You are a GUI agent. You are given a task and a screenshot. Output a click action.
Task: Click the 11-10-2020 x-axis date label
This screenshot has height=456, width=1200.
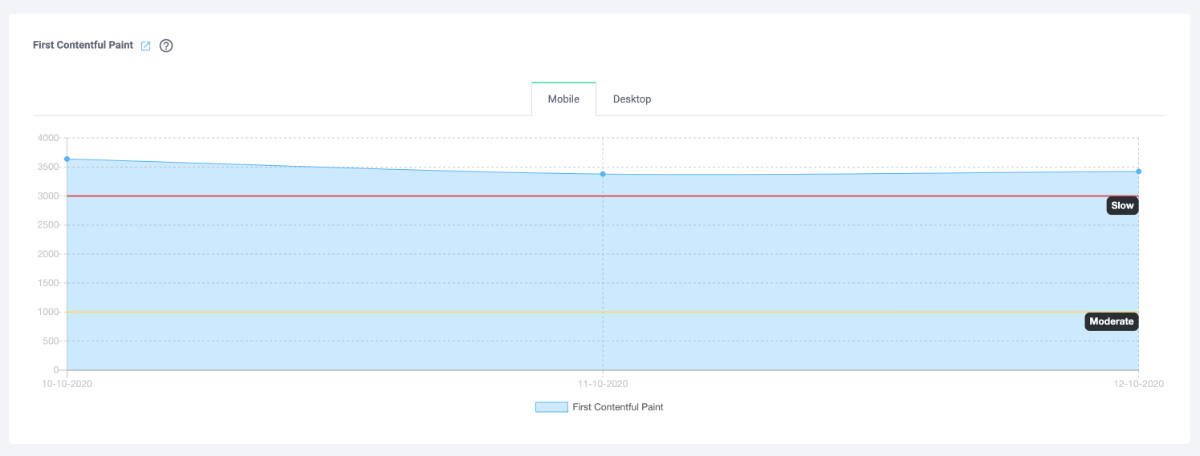[x=603, y=384]
